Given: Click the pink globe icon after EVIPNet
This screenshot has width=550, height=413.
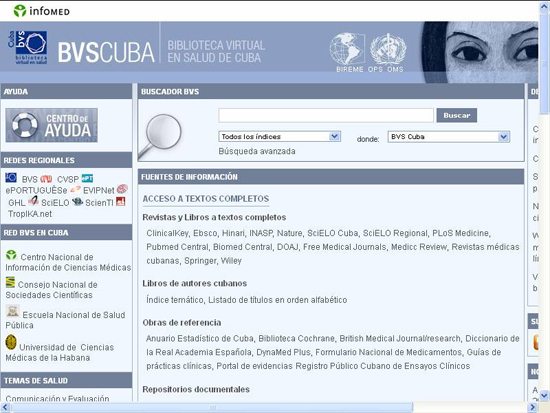Looking at the screenshot, I should coord(122,189).
